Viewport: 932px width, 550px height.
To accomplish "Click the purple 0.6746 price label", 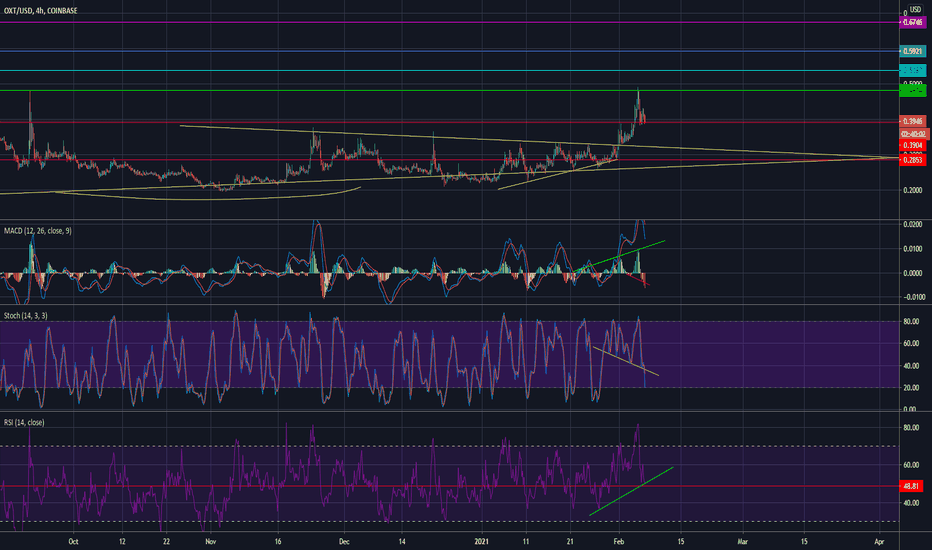I will tap(912, 23).
